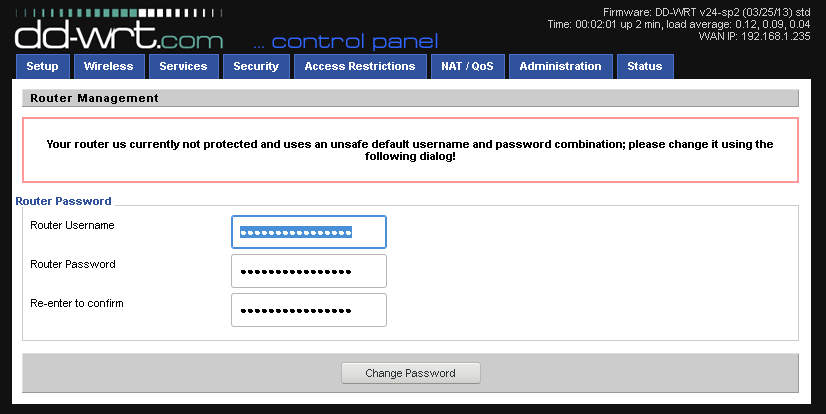
Task: Click the control panel header text
Action: click(x=346, y=41)
